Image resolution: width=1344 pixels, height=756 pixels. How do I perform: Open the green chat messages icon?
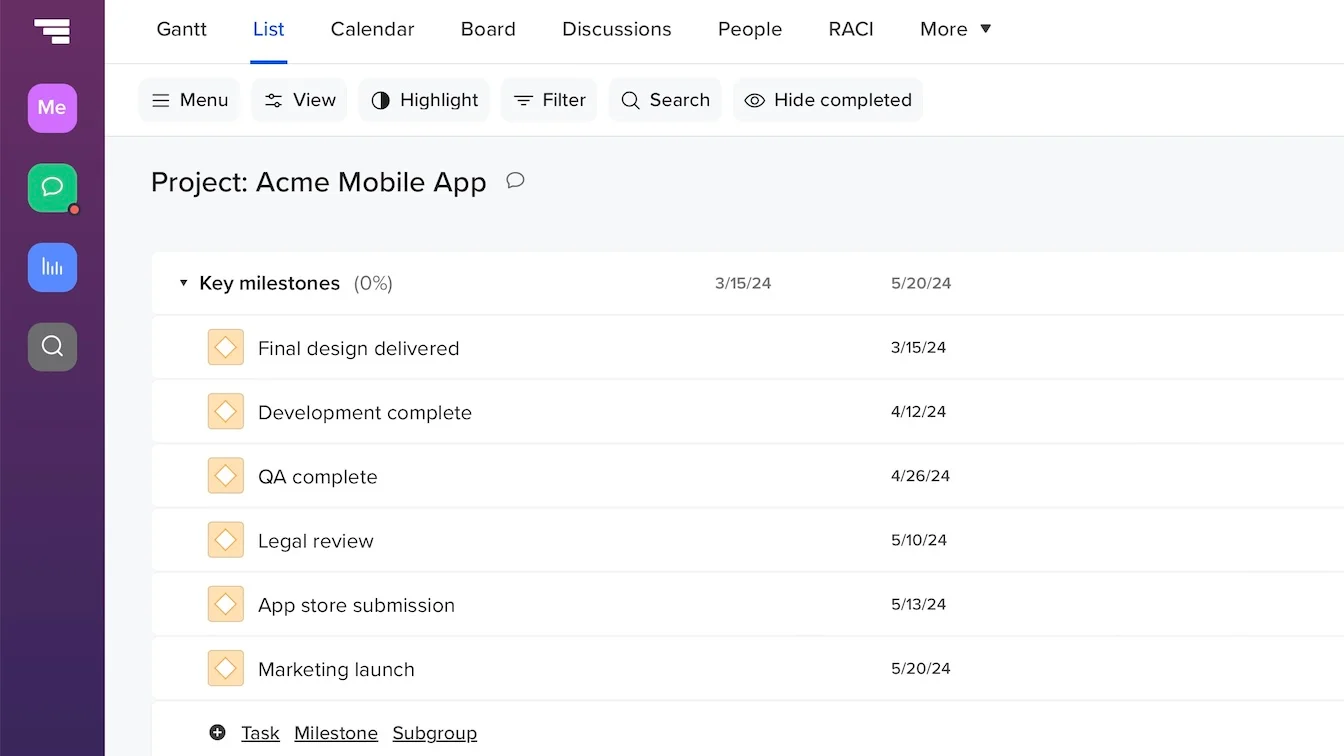pyautogui.click(x=52, y=187)
